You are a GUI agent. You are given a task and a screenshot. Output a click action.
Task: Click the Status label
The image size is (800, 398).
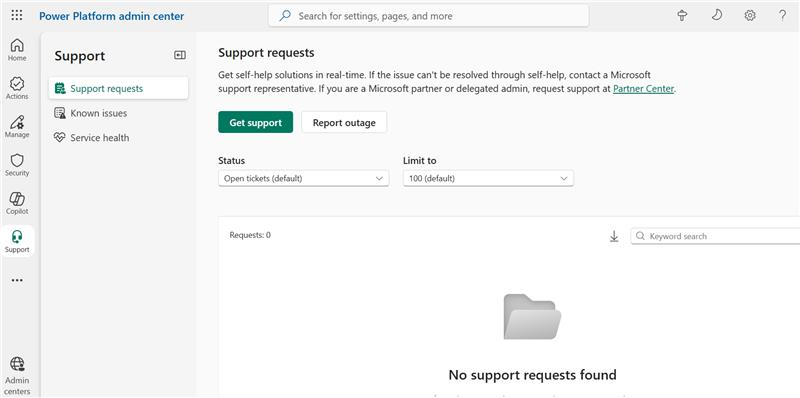(232, 160)
